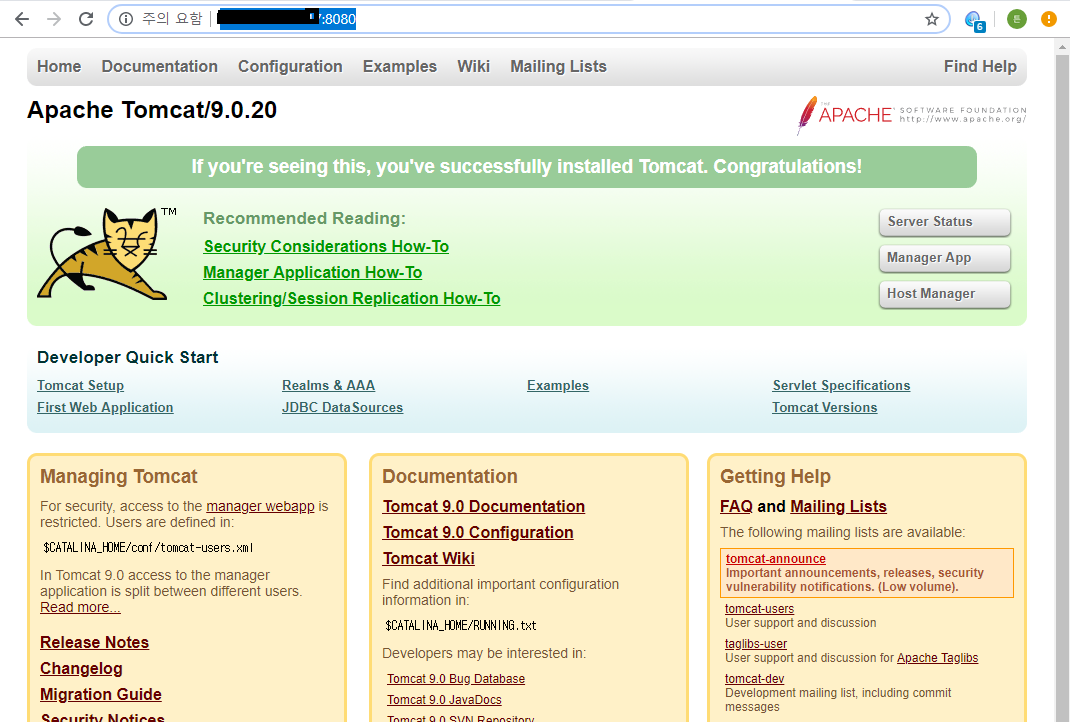This screenshot has height=722, width=1070.
Task: Click the $CATALINA_HOME/conf/tomcat-users.xml path text
Action: click(148, 547)
